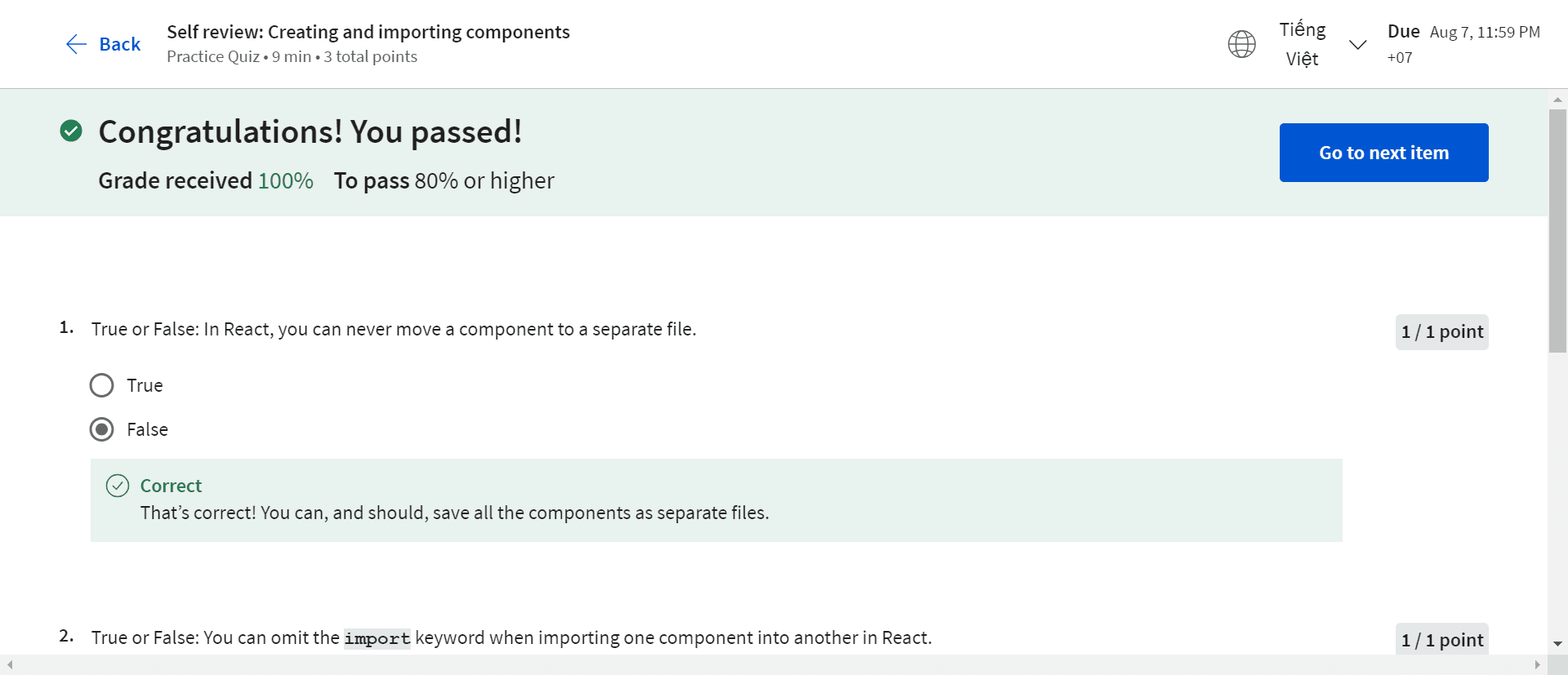This screenshot has width=1568, height=675.
Task: Click the horizontal scrollbar left arrow
Action: 10,665
